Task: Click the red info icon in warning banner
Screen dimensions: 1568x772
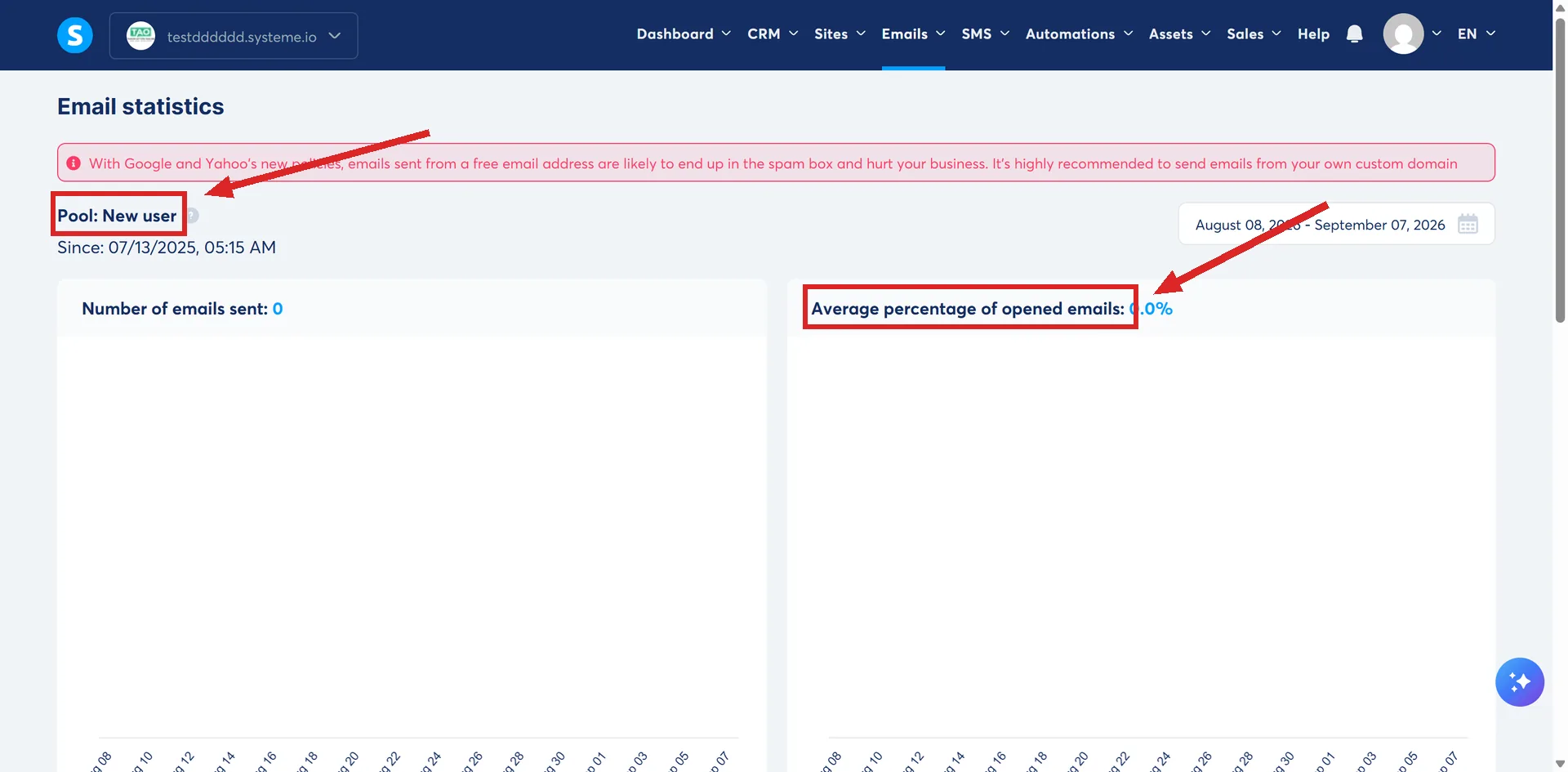Action: [73, 163]
